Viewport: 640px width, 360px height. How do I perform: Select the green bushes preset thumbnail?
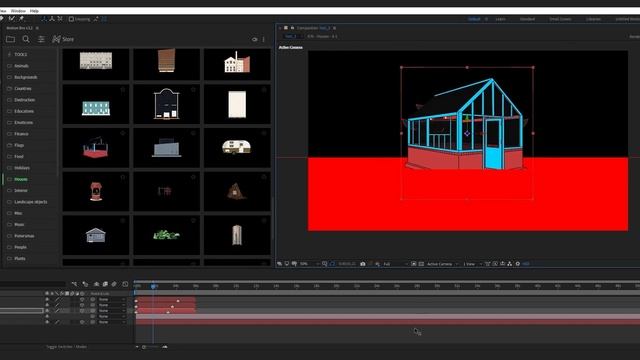point(167,235)
